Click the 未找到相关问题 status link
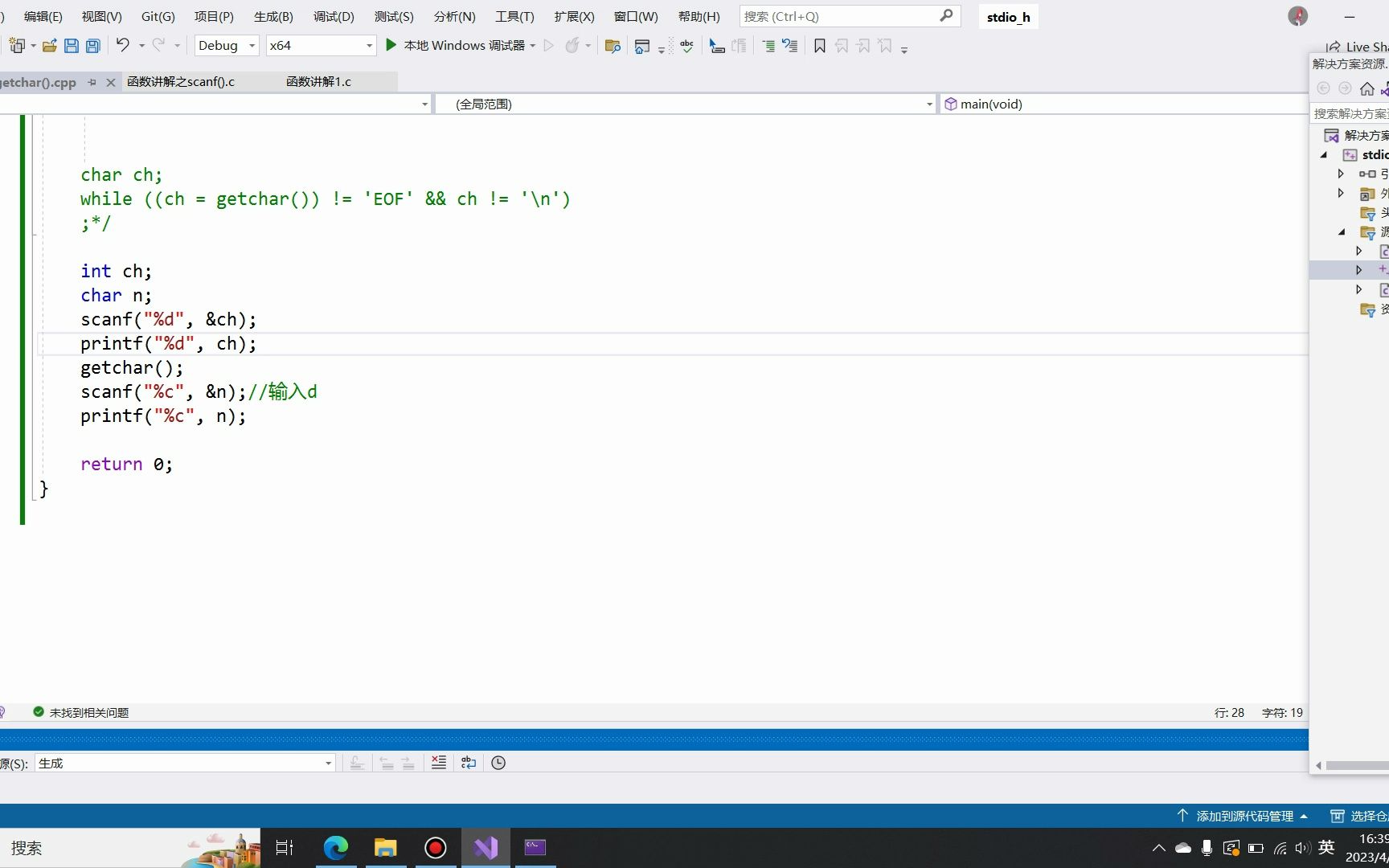Viewport: 1389px width, 868px height. [x=88, y=712]
